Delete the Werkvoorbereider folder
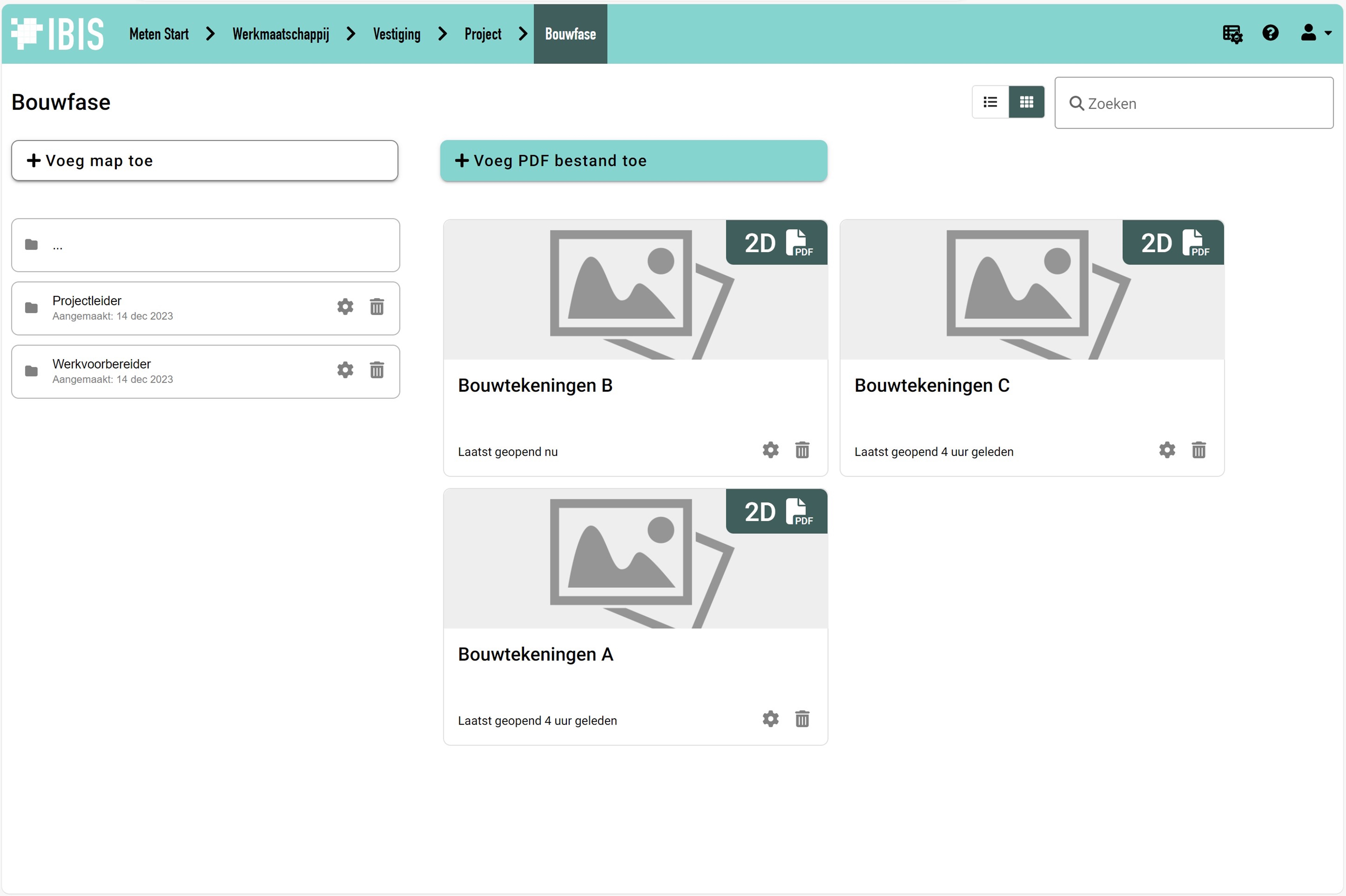This screenshot has height=896, width=1346. coord(377,370)
